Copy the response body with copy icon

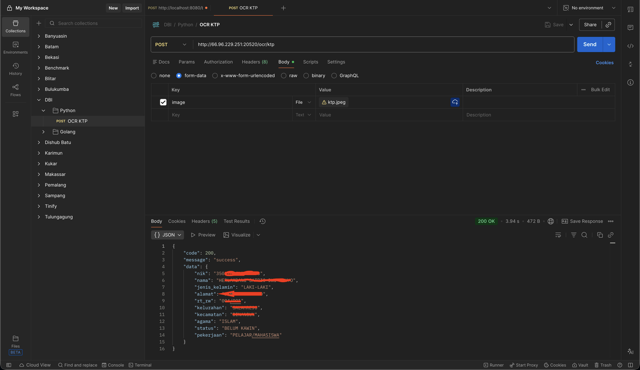point(600,235)
